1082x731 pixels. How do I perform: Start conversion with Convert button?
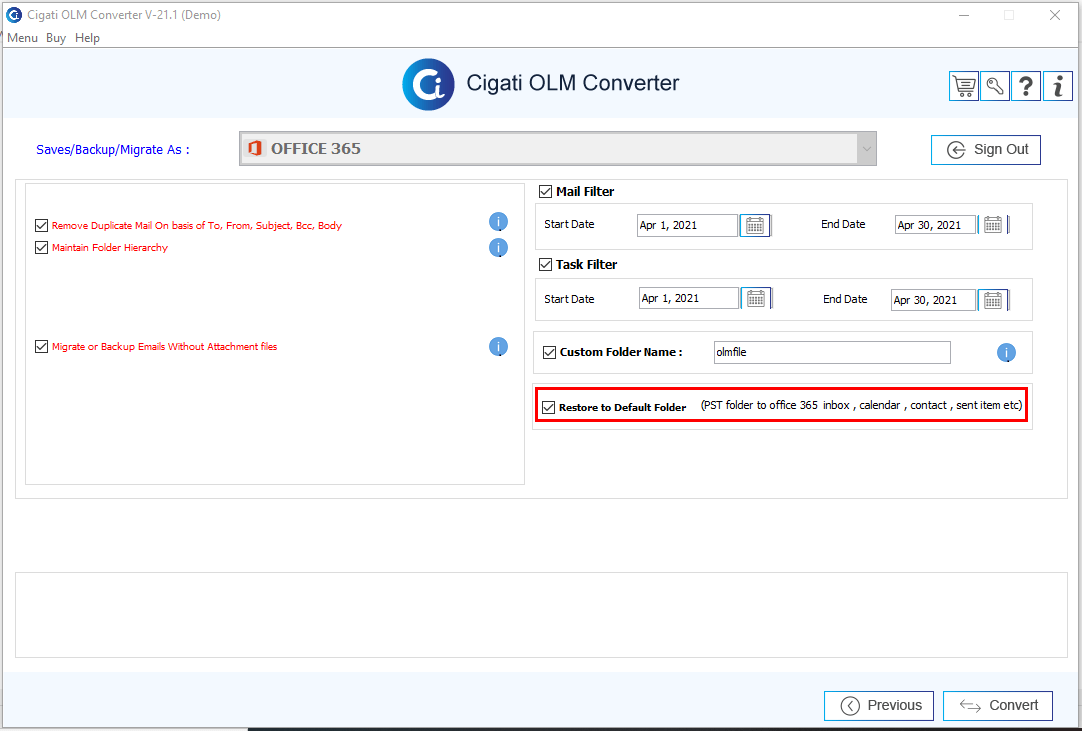pyautogui.click(x=998, y=705)
